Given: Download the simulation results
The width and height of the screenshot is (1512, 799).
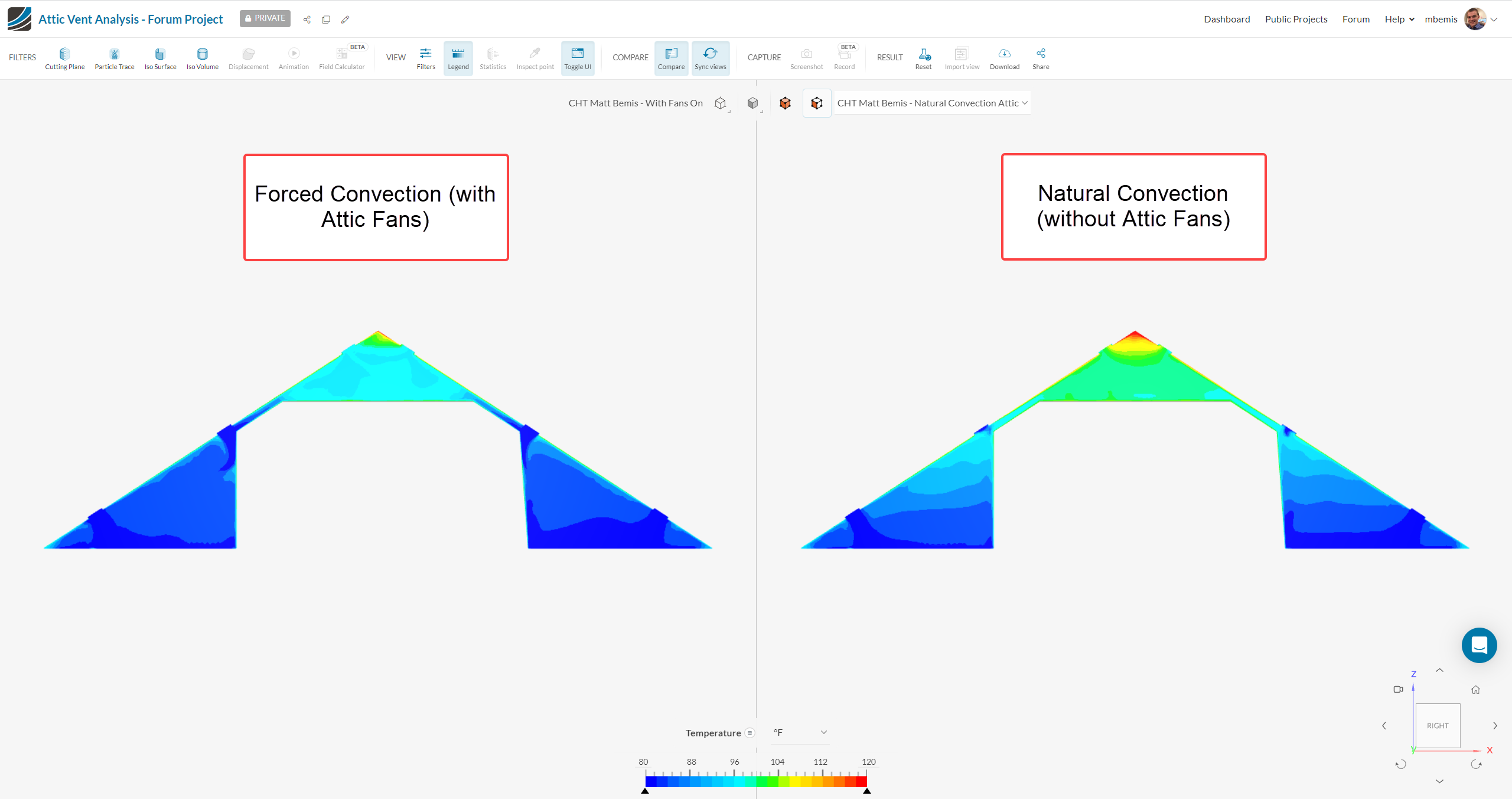Looking at the screenshot, I should coord(1004,58).
